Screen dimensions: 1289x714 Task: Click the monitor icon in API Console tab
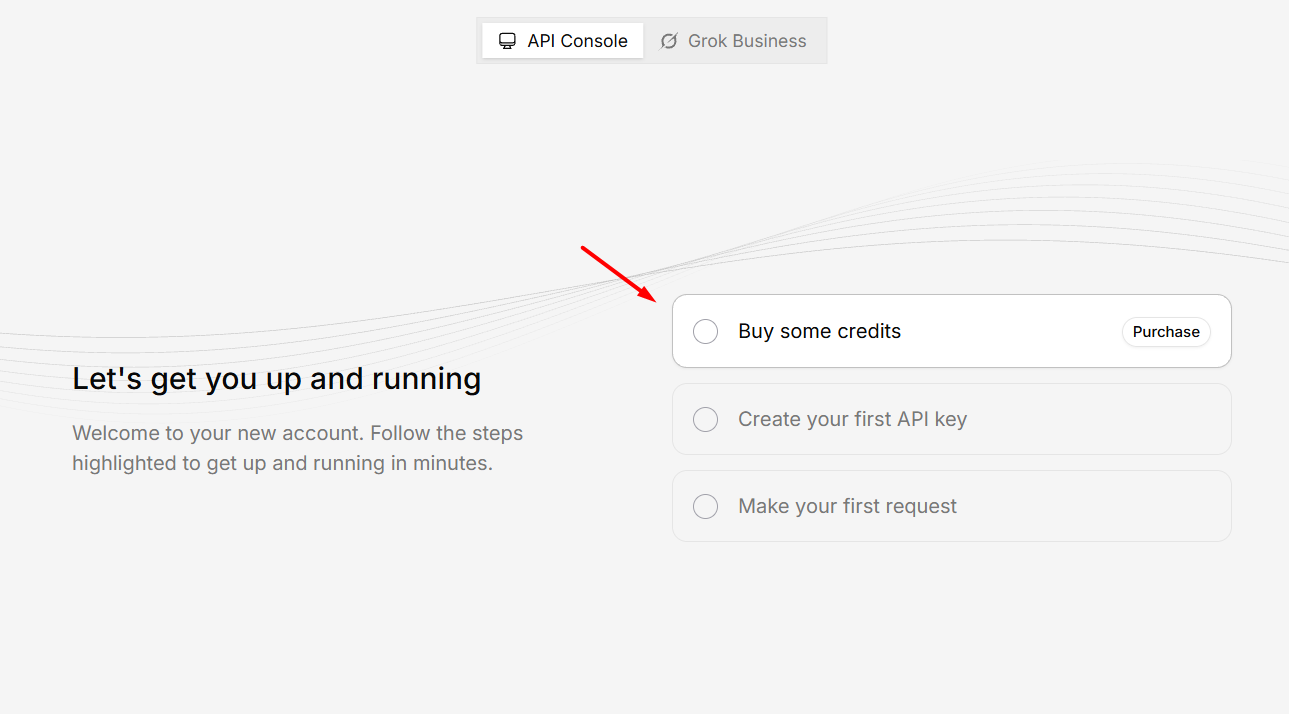tap(508, 41)
